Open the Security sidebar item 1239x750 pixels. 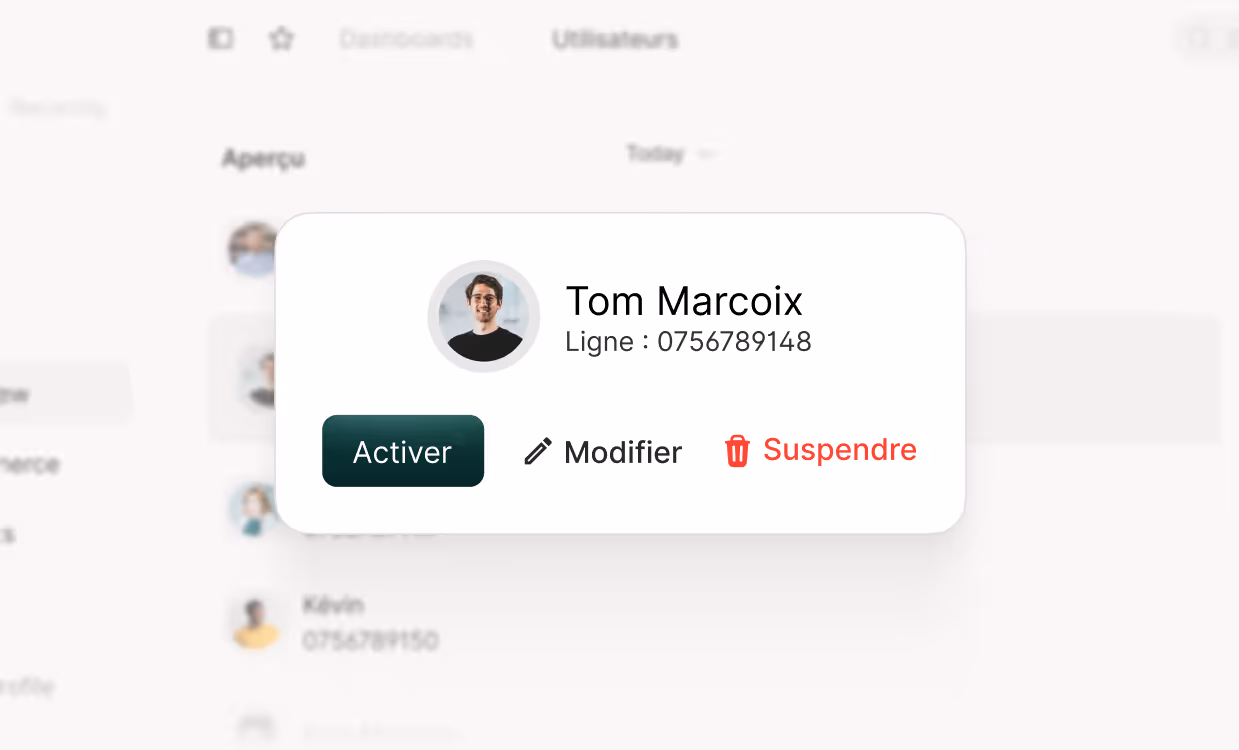57,108
